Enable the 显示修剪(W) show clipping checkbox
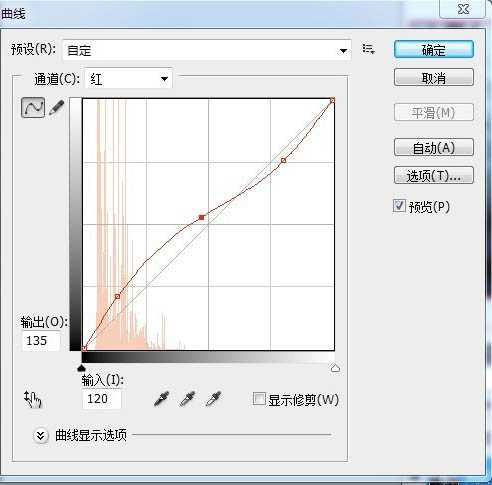This screenshot has height=485, width=492. (x=259, y=399)
